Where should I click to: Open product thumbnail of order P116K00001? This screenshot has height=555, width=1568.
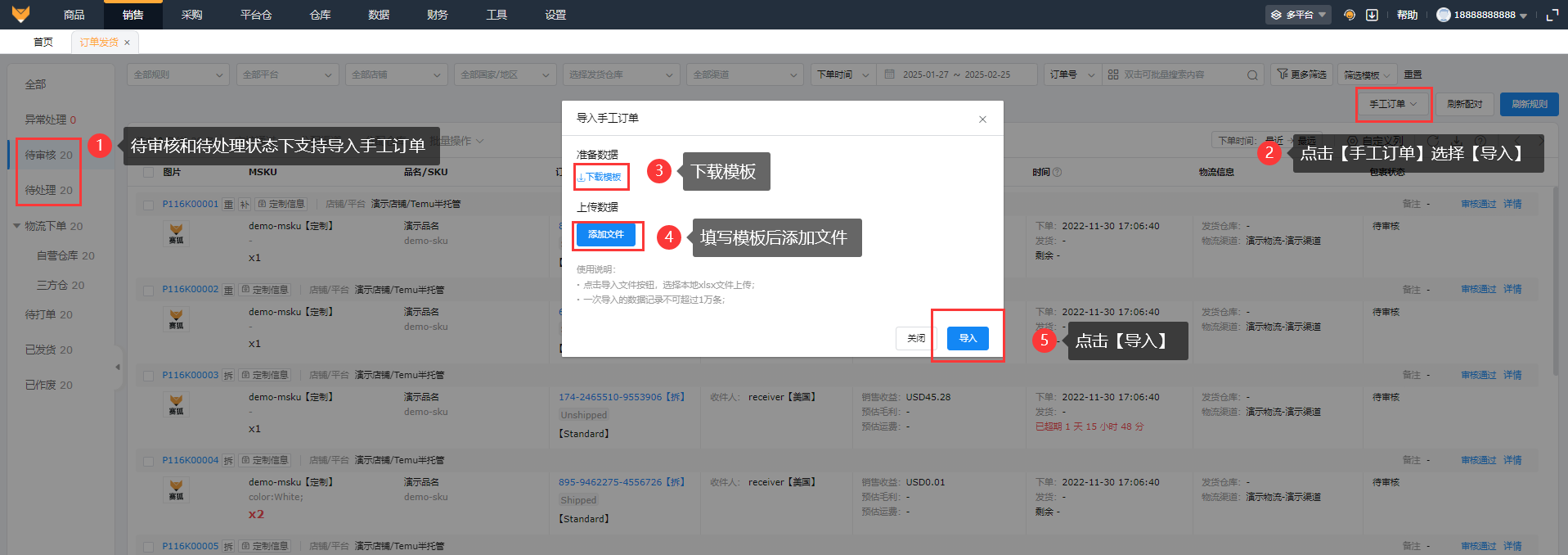176,233
